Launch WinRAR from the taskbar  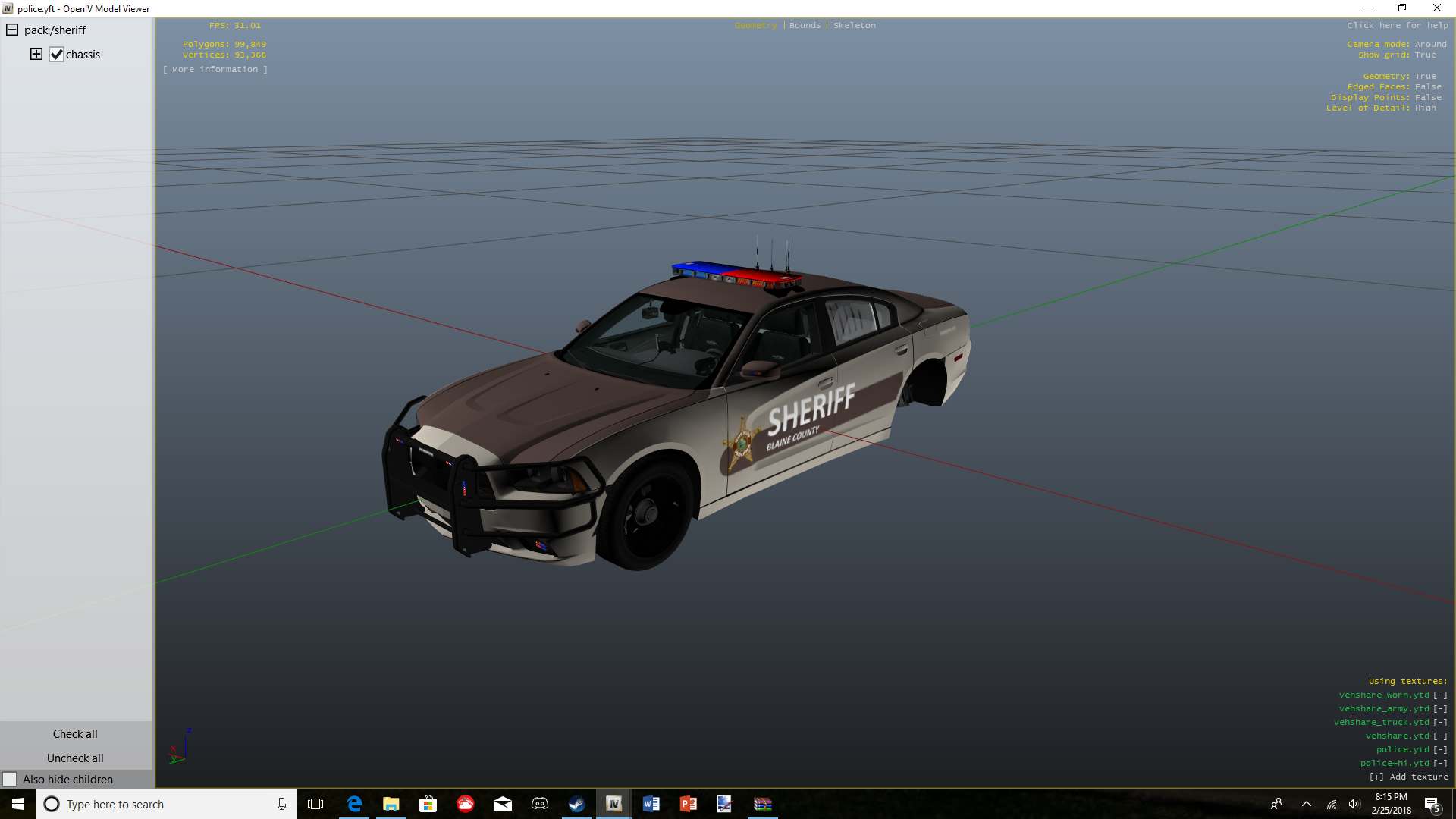(762, 804)
